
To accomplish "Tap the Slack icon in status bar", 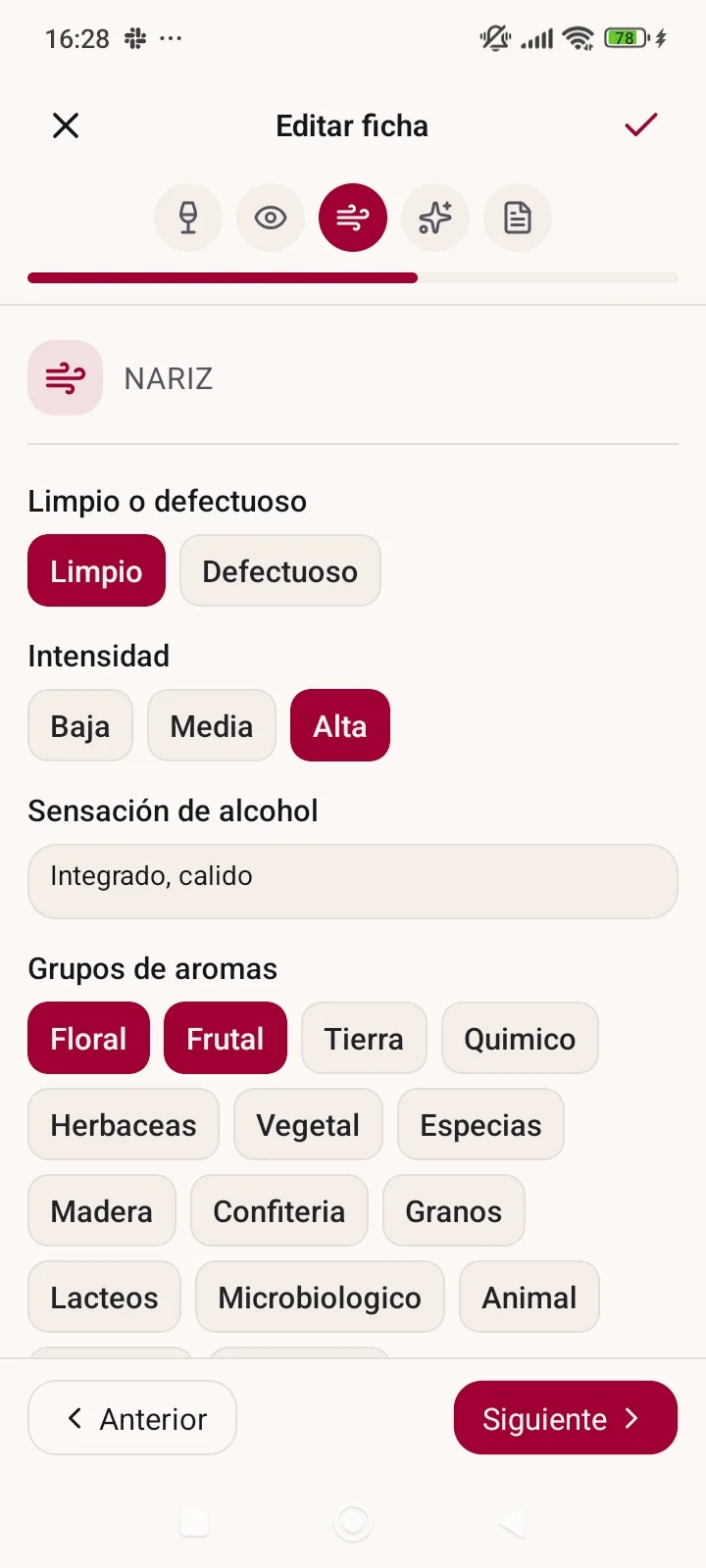I will (x=135, y=39).
